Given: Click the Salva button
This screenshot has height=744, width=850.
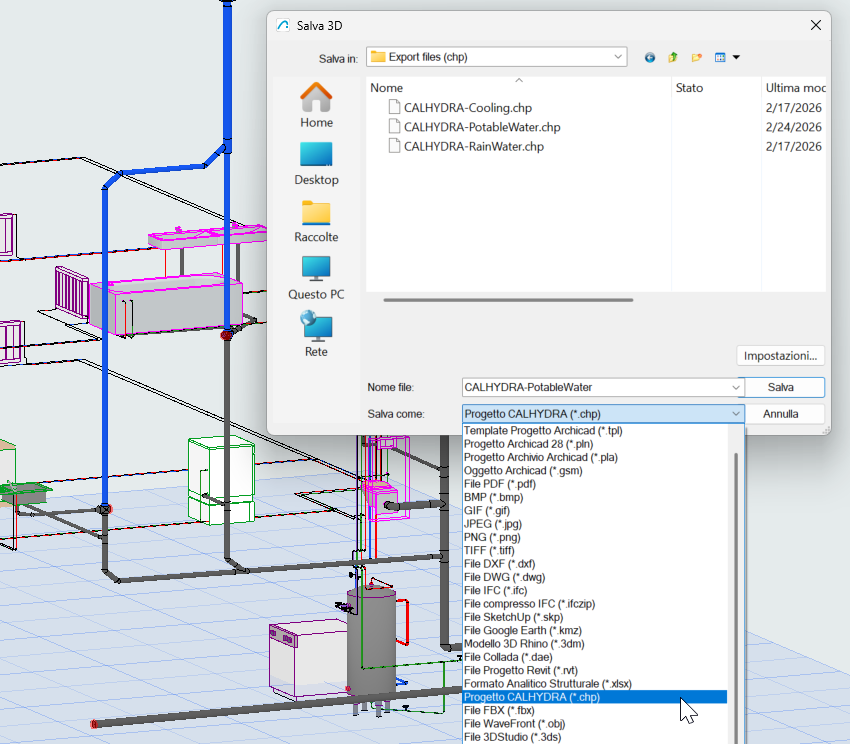Looking at the screenshot, I should click(x=781, y=387).
